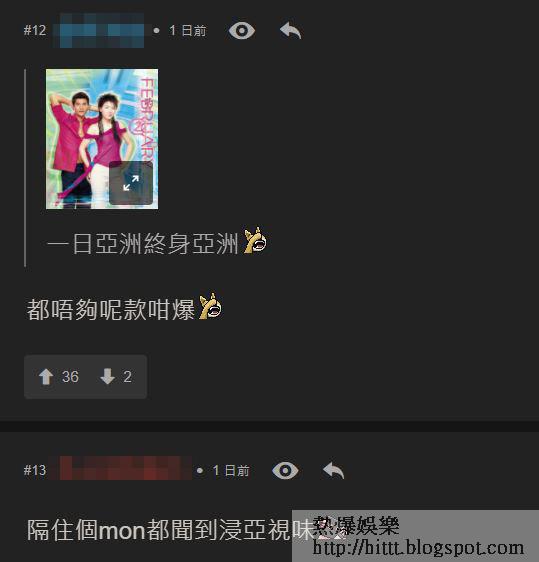The width and height of the screenshot is (539, 562).
Task: Click the 1 日前 timestamp on post #13
Action: click(x=231, y=470)
